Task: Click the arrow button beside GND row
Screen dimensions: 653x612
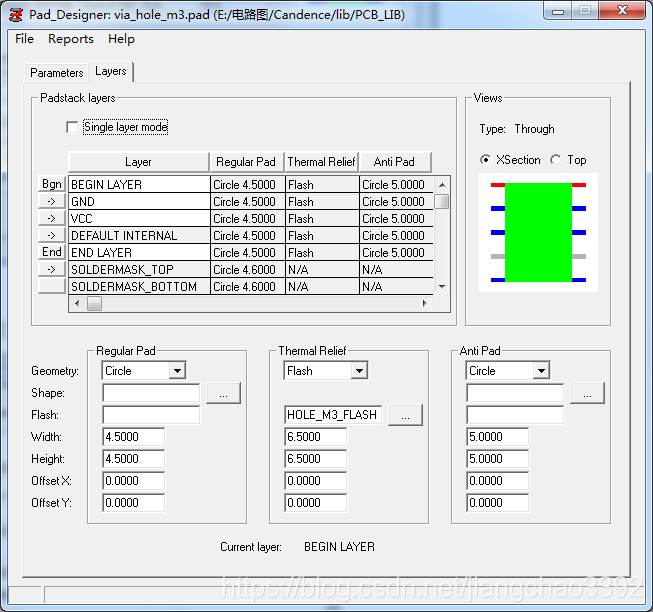Action: click(x=52, y=201)
